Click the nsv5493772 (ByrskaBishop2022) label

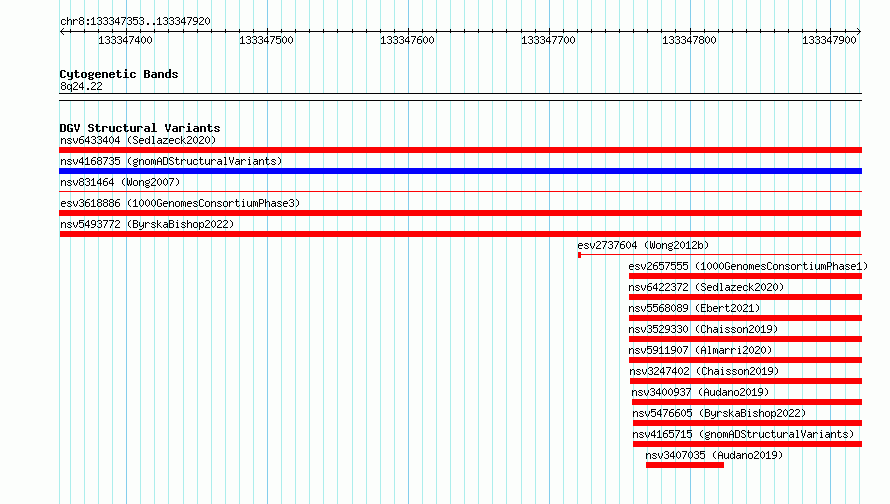[147, 224]
